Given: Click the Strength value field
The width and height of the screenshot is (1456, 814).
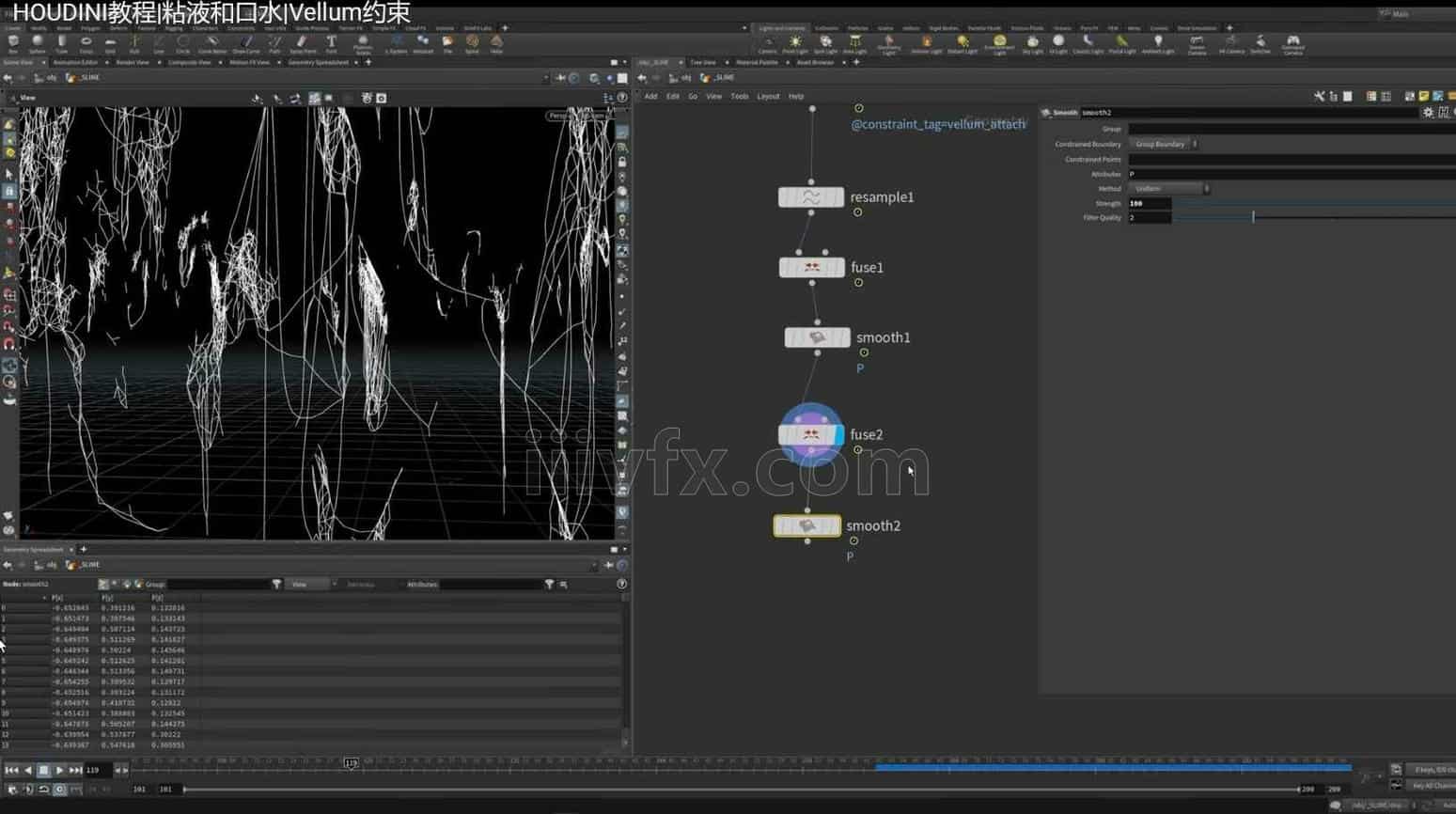Looking at the screenshot, I should [x=1150, y=204].
